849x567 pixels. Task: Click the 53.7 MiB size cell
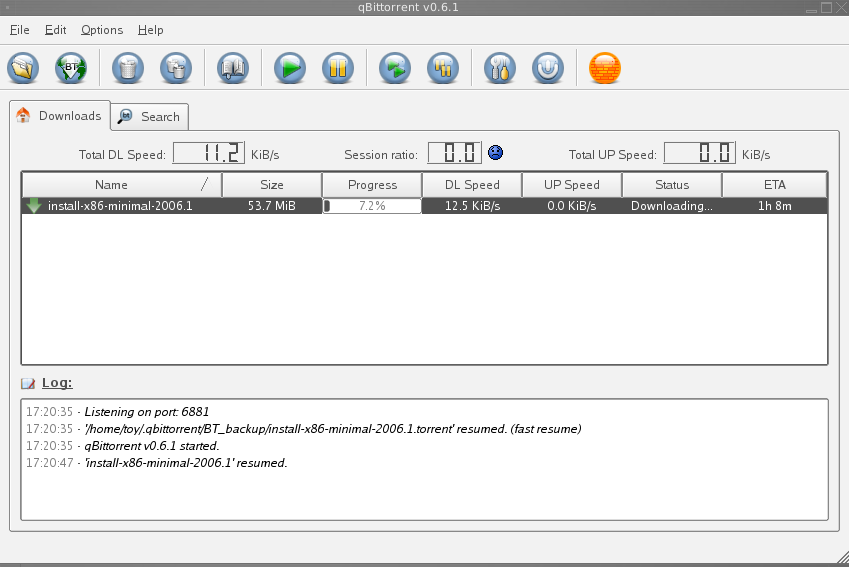272,206
